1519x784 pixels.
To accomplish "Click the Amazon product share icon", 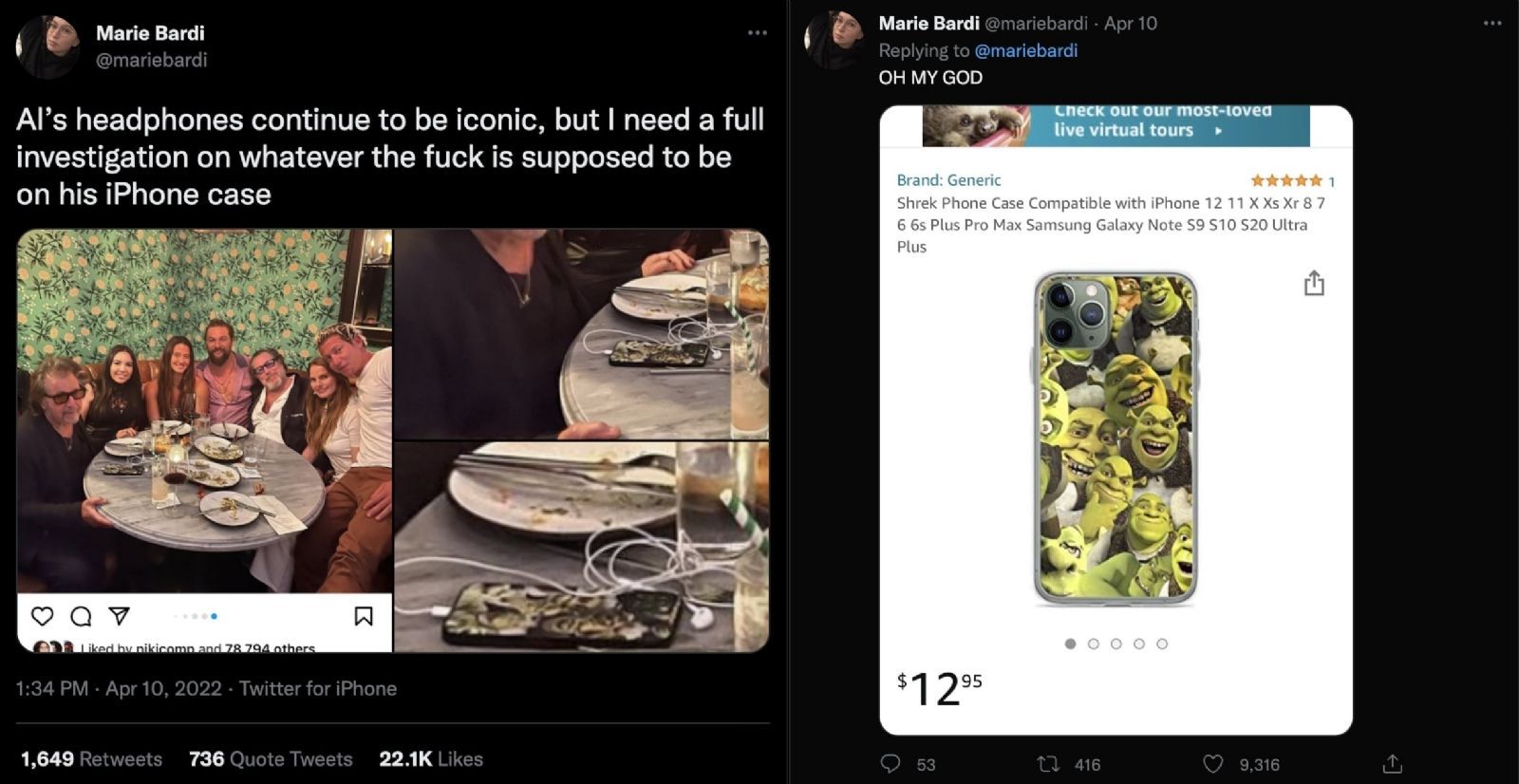I will [x=1314, y=283].
